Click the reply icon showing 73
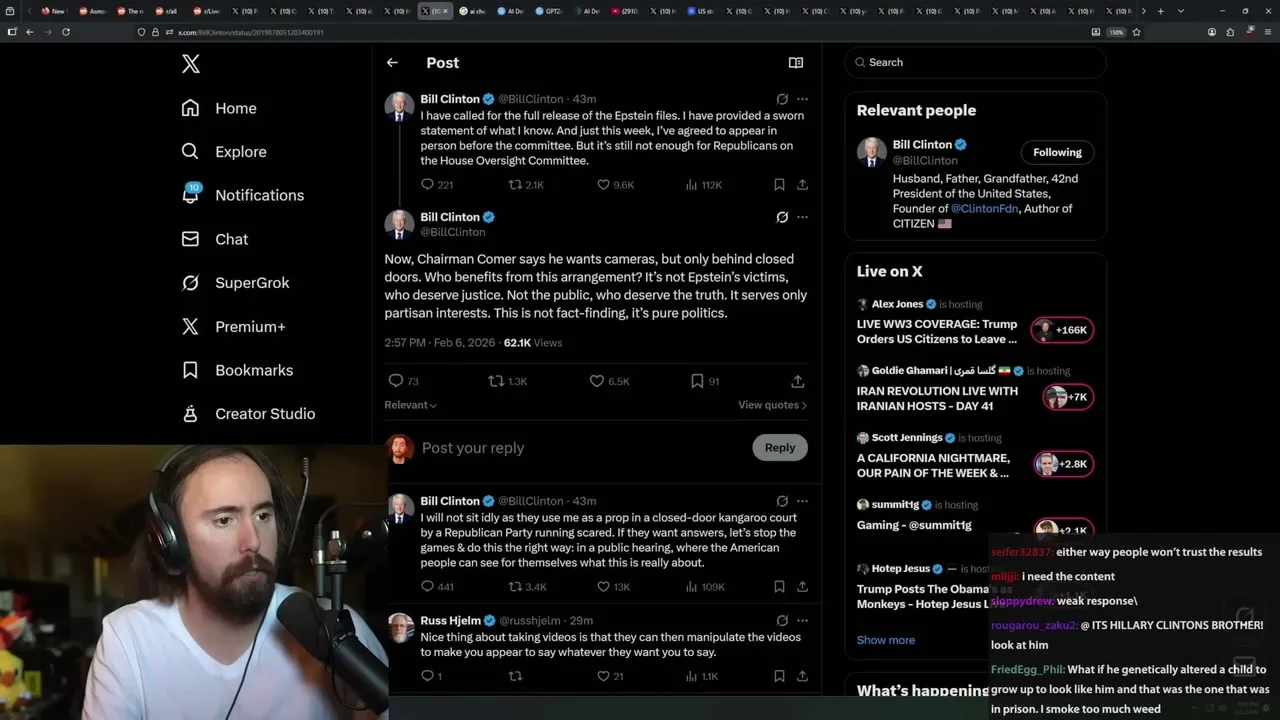The width and height of the screenshot is (1280, 720). point(396,381)
